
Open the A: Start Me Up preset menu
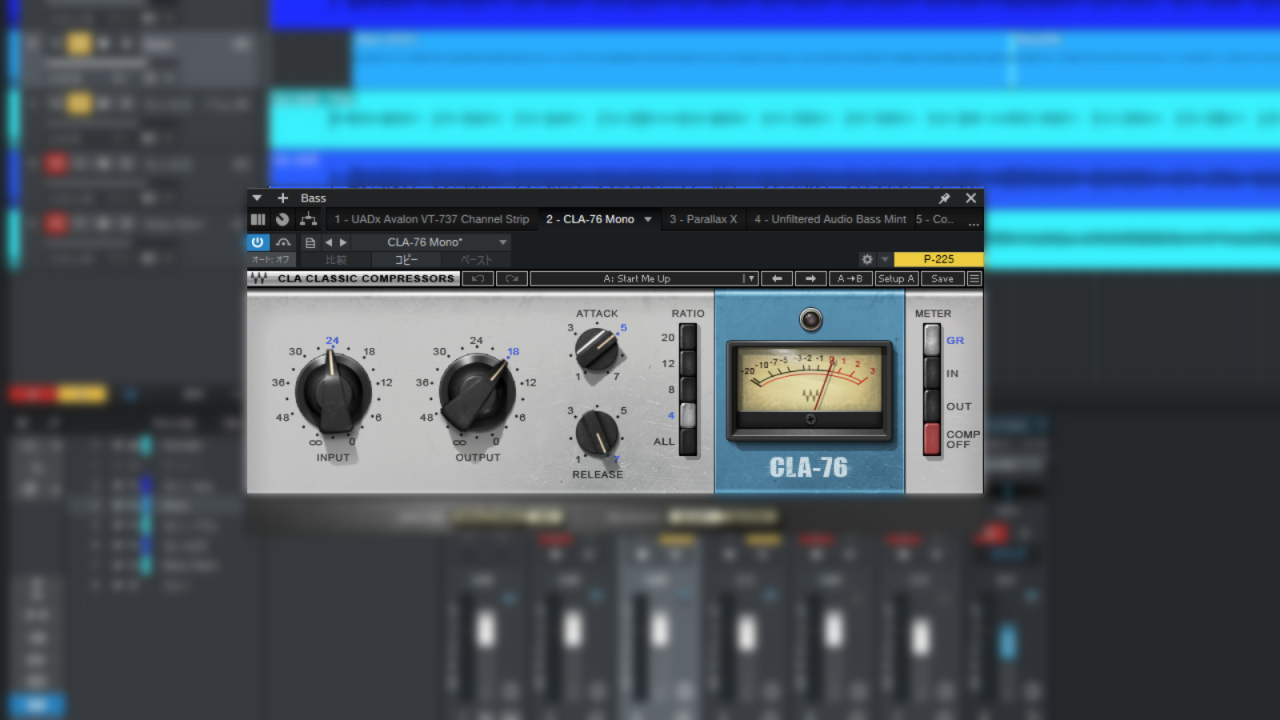click(636, 278)
